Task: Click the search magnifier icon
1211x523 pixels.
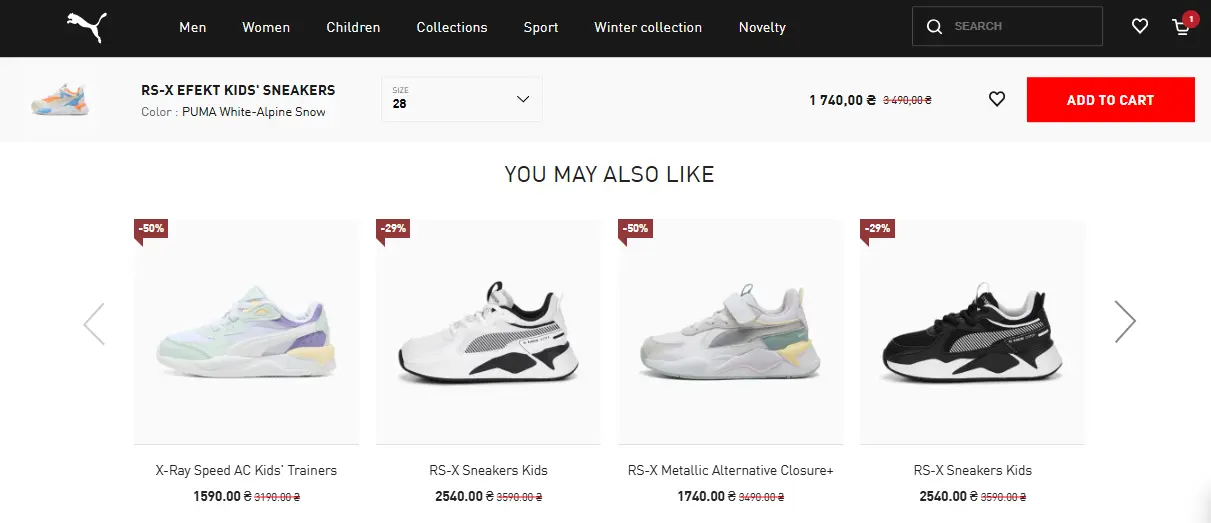Action: click(935, 27)
